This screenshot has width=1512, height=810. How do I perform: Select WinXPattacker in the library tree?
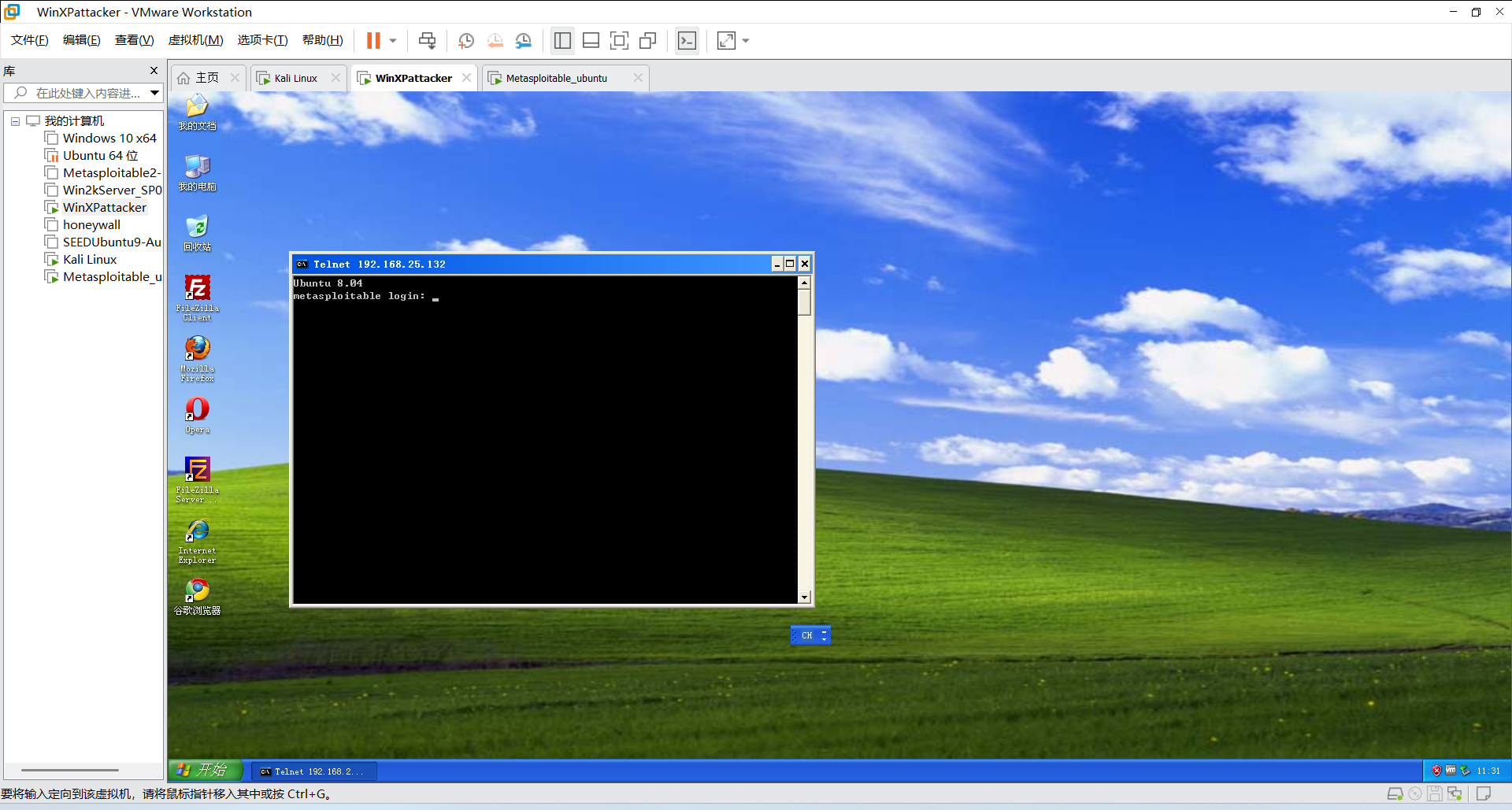pyautogui.click(x=96, y=208)
